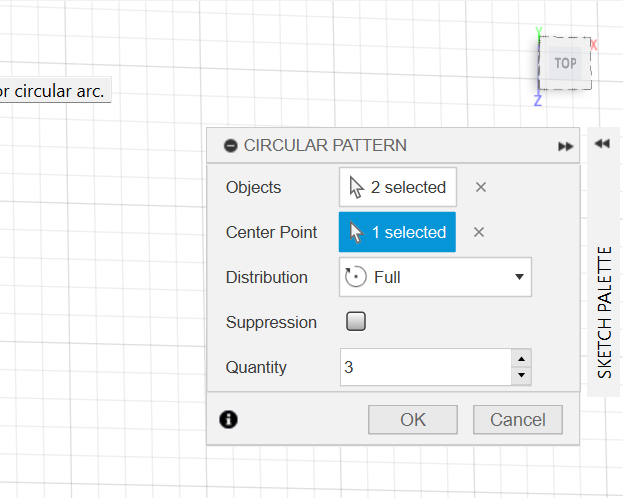Clear the Objects selection with the X
Viewport: 623px width, 498px height.
click(x=481, y=187)
